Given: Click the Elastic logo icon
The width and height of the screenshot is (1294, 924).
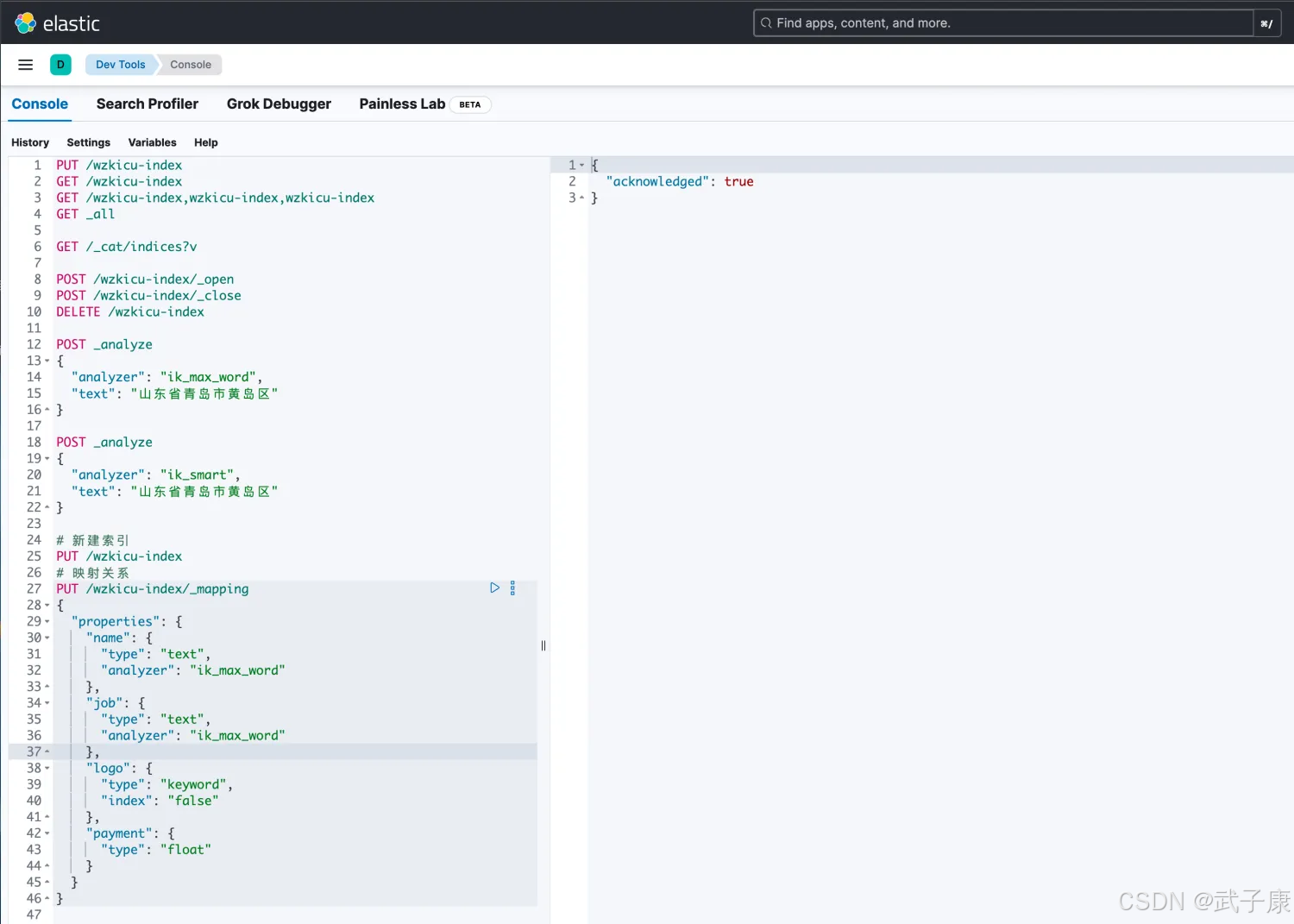Looking at the screenshot, I should tap(26, 23).
